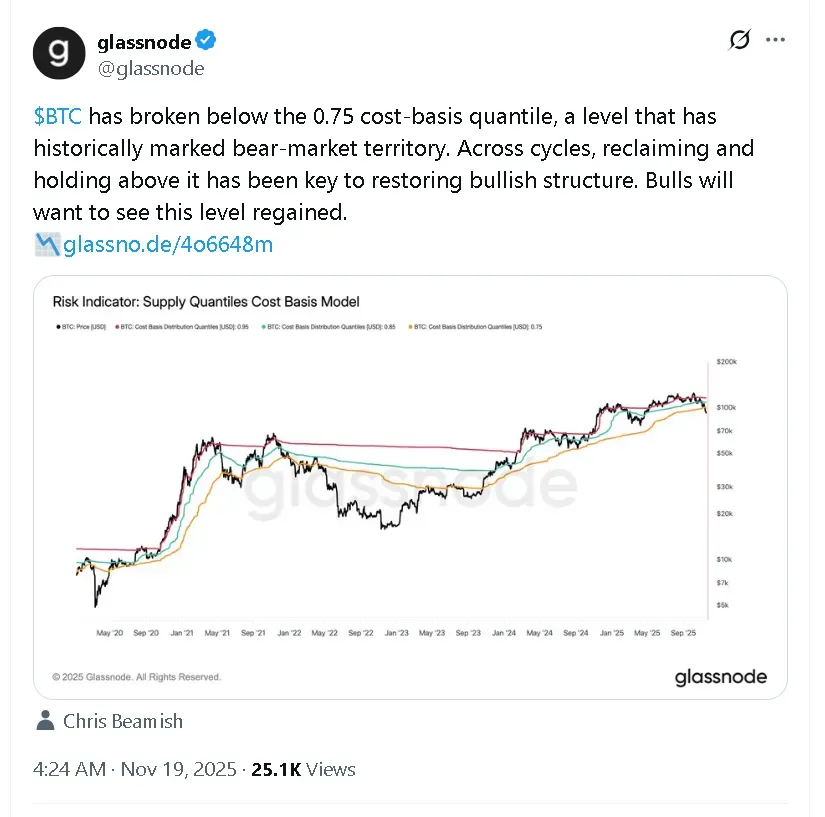
Task: Open tagged user Chris Beamish
Action: click(122, 721)
